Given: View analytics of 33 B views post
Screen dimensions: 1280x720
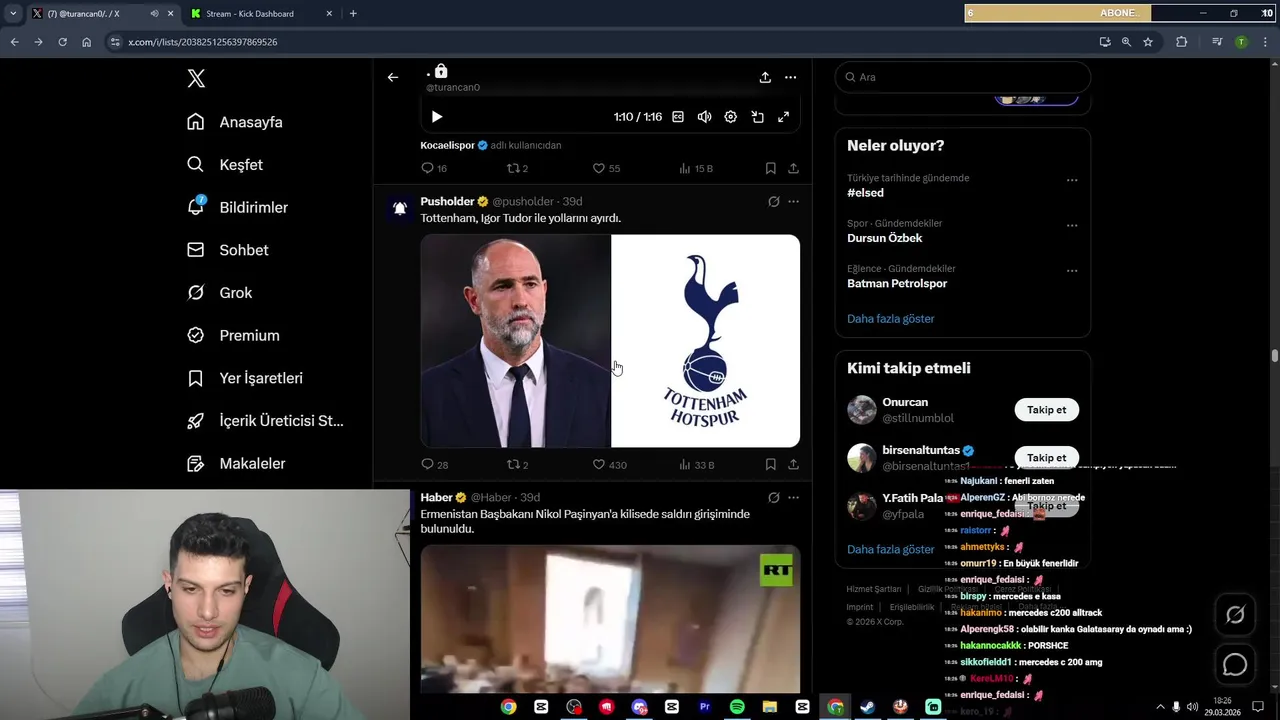Looking at the screenshot, I should click(696, 465).
